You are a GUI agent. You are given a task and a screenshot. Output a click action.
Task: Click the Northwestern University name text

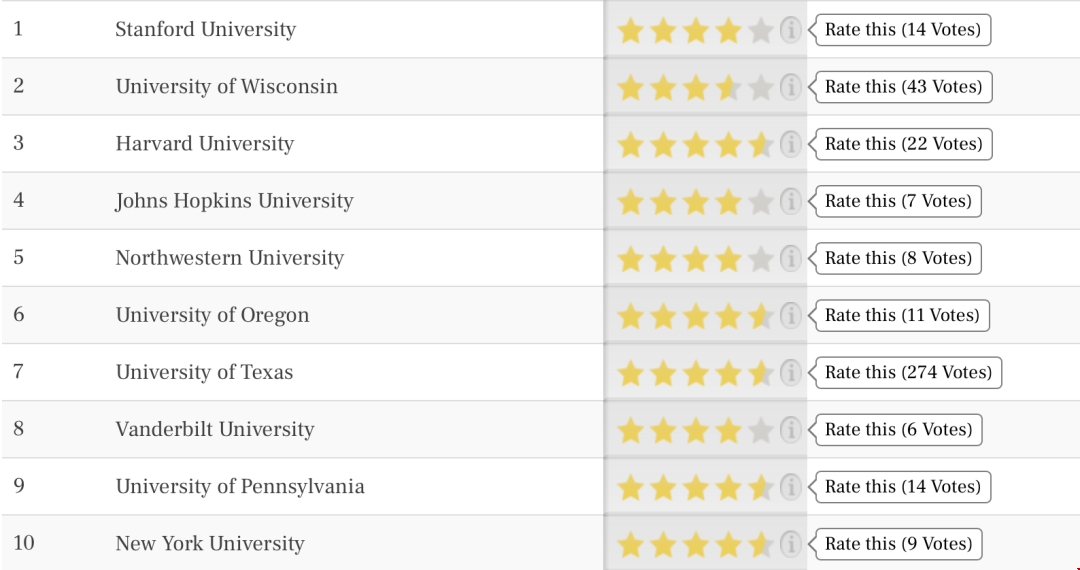click(229, 257)
